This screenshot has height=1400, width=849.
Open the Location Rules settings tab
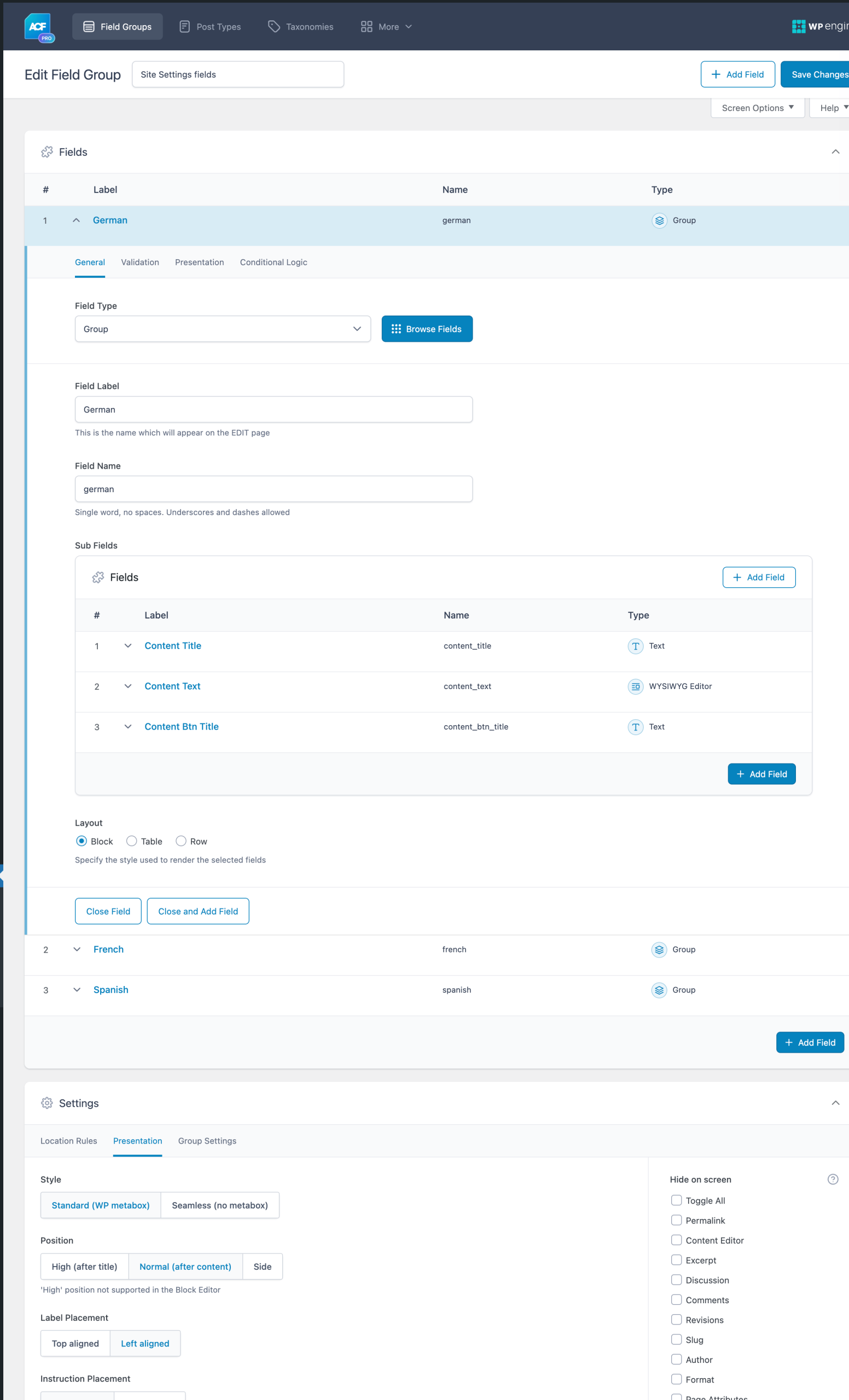pyautogui.click(x=69, y=1141)
